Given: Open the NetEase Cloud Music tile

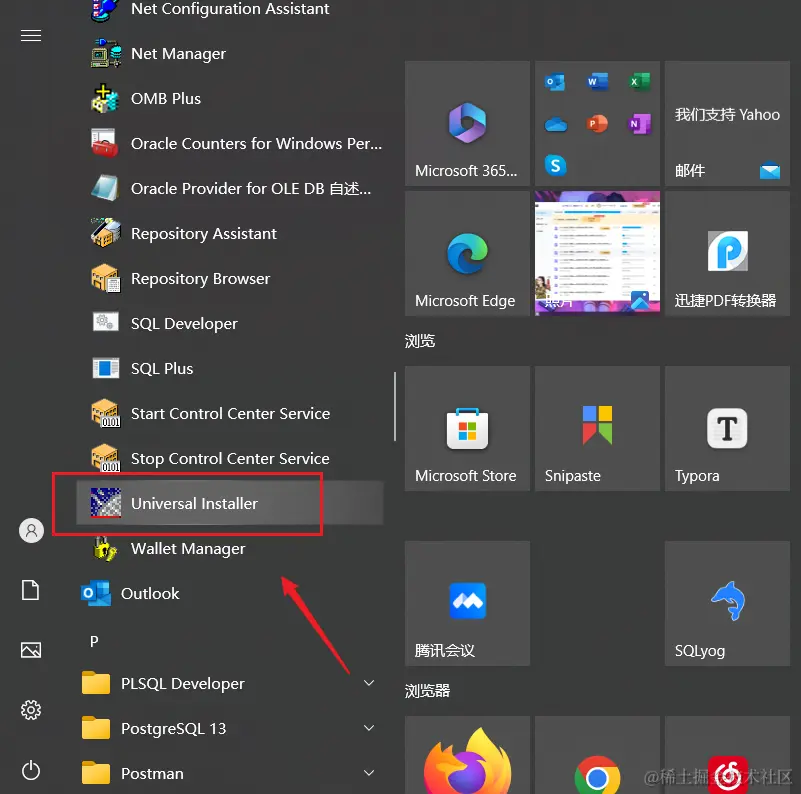Looking at the screenshot, I should point(727,755).
